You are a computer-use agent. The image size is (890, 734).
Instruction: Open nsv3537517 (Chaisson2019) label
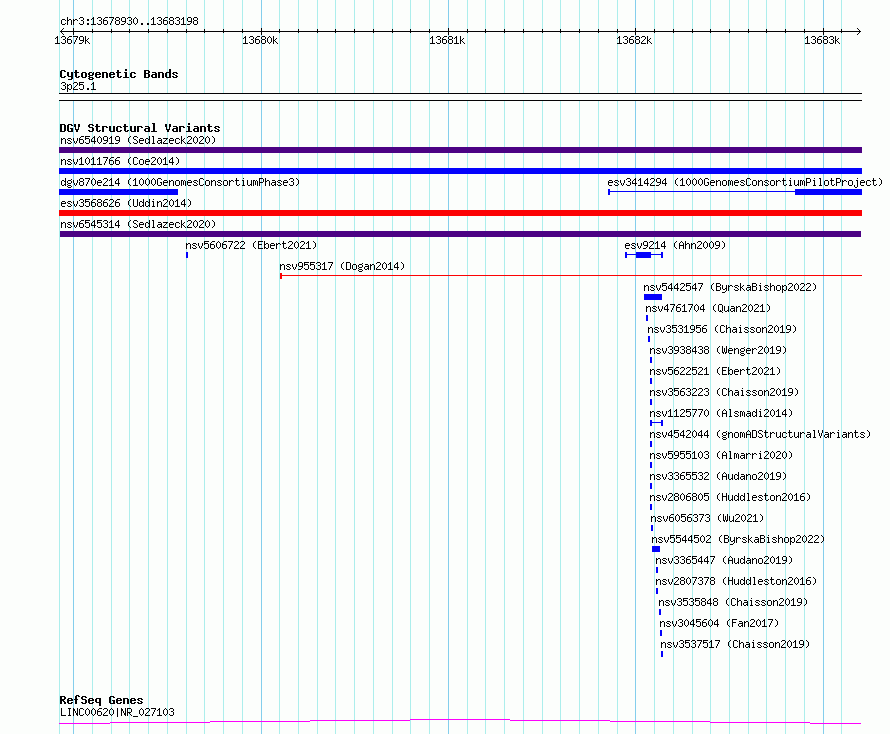735,644
